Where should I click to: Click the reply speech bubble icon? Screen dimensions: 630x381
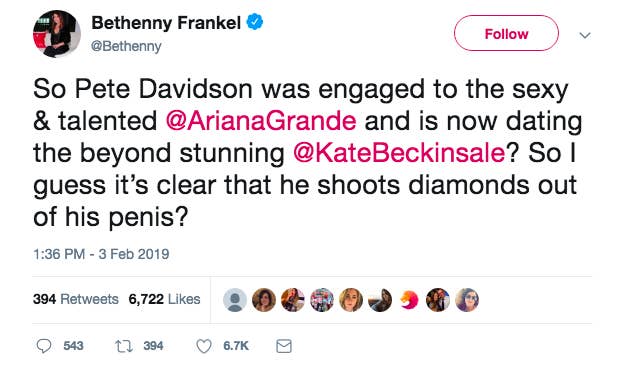click(44, 346)
